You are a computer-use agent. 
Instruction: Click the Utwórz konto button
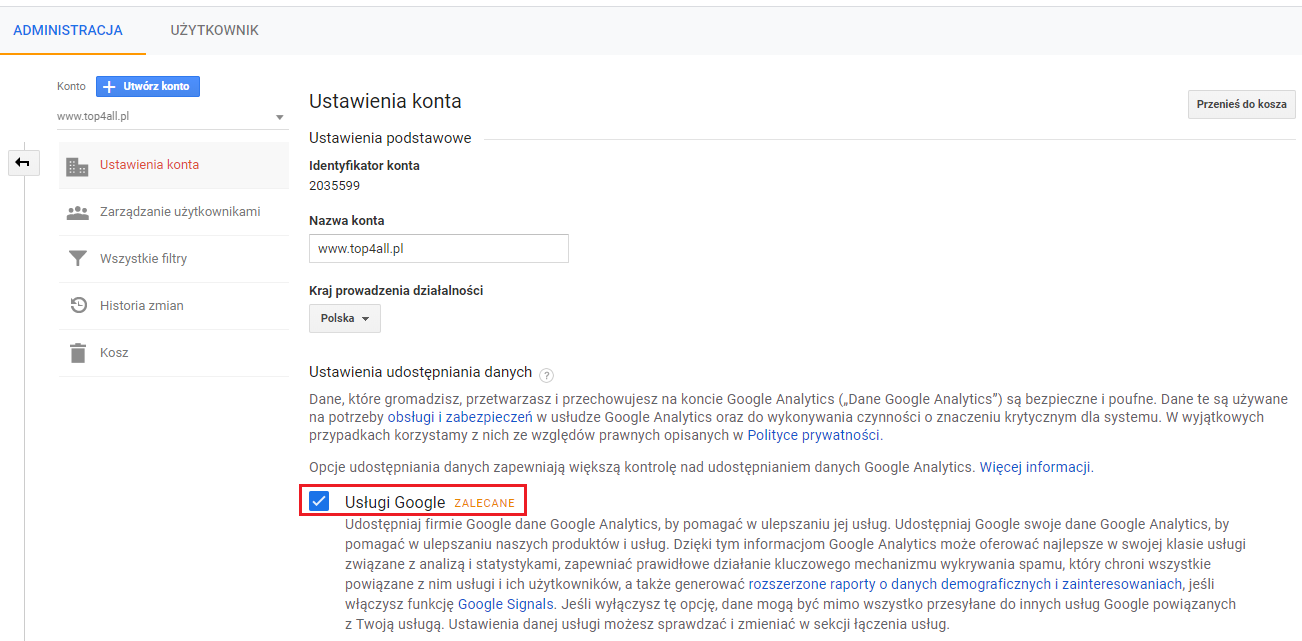pos(148,87)
